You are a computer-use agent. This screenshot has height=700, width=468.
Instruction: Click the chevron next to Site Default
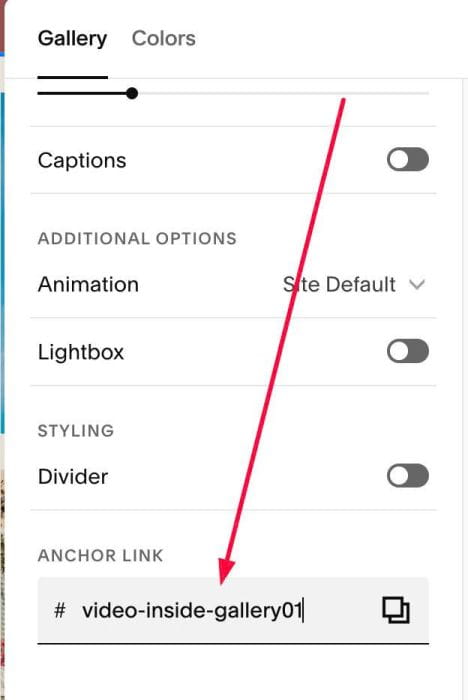tap(417, 284)
